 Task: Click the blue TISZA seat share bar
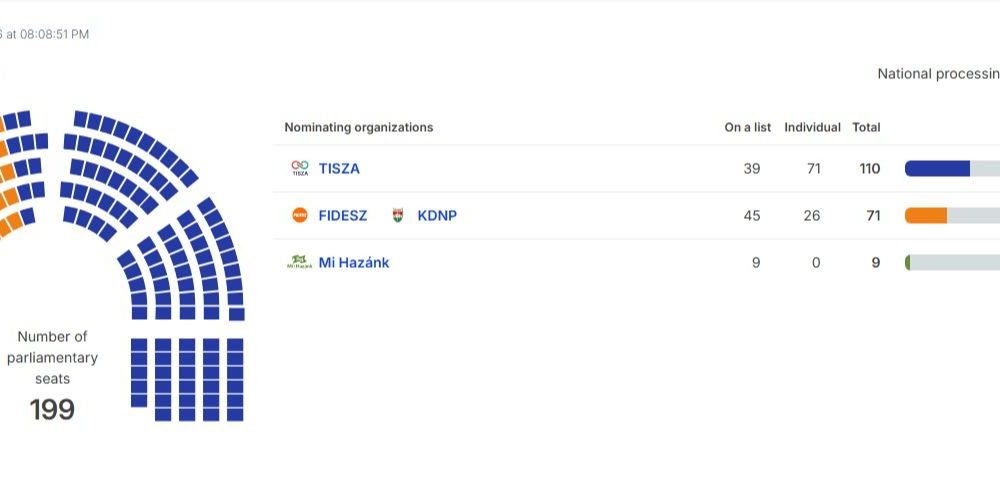point(937,169)
